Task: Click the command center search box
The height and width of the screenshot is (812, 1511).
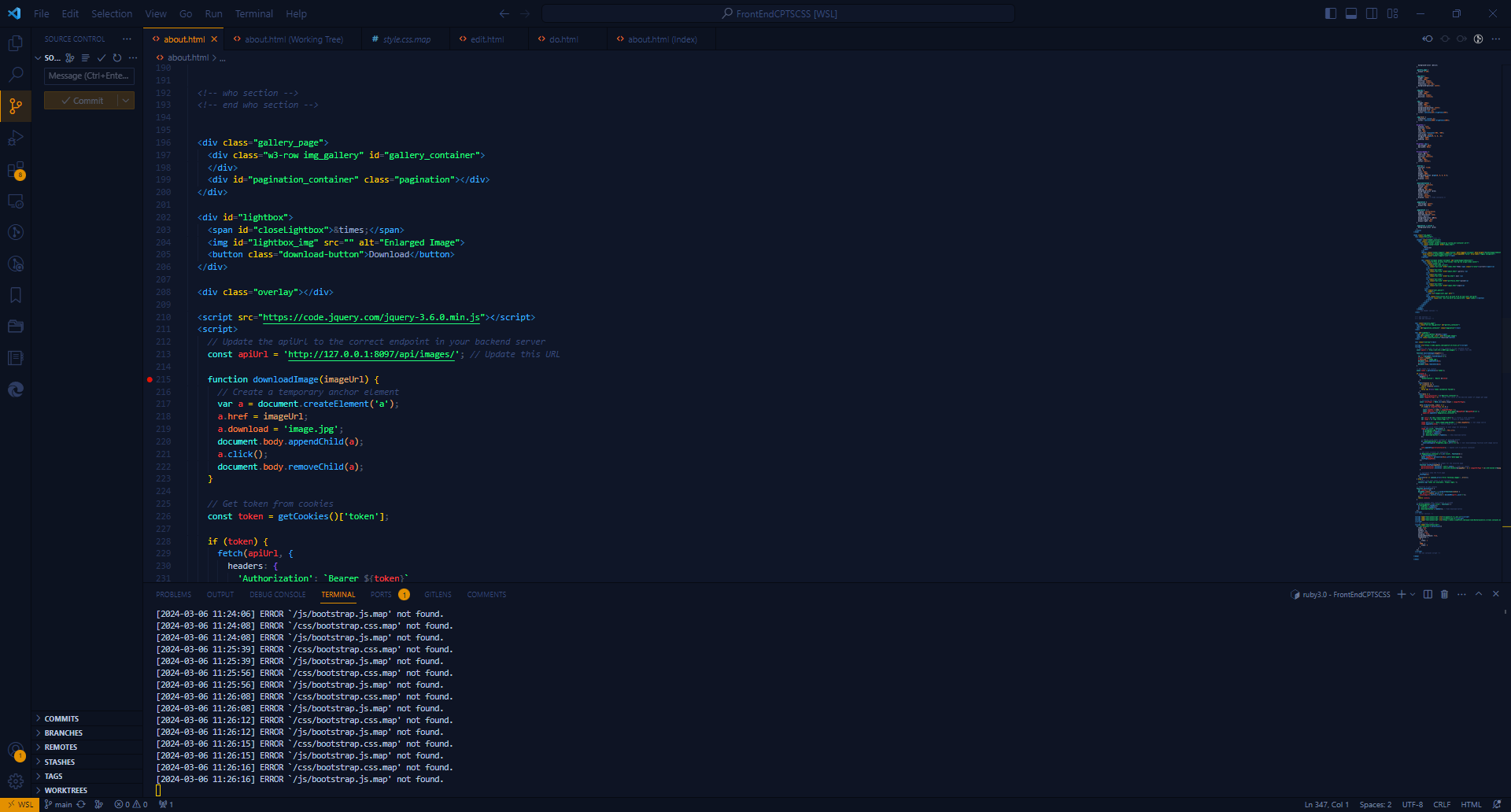Action: pos(778,13)
